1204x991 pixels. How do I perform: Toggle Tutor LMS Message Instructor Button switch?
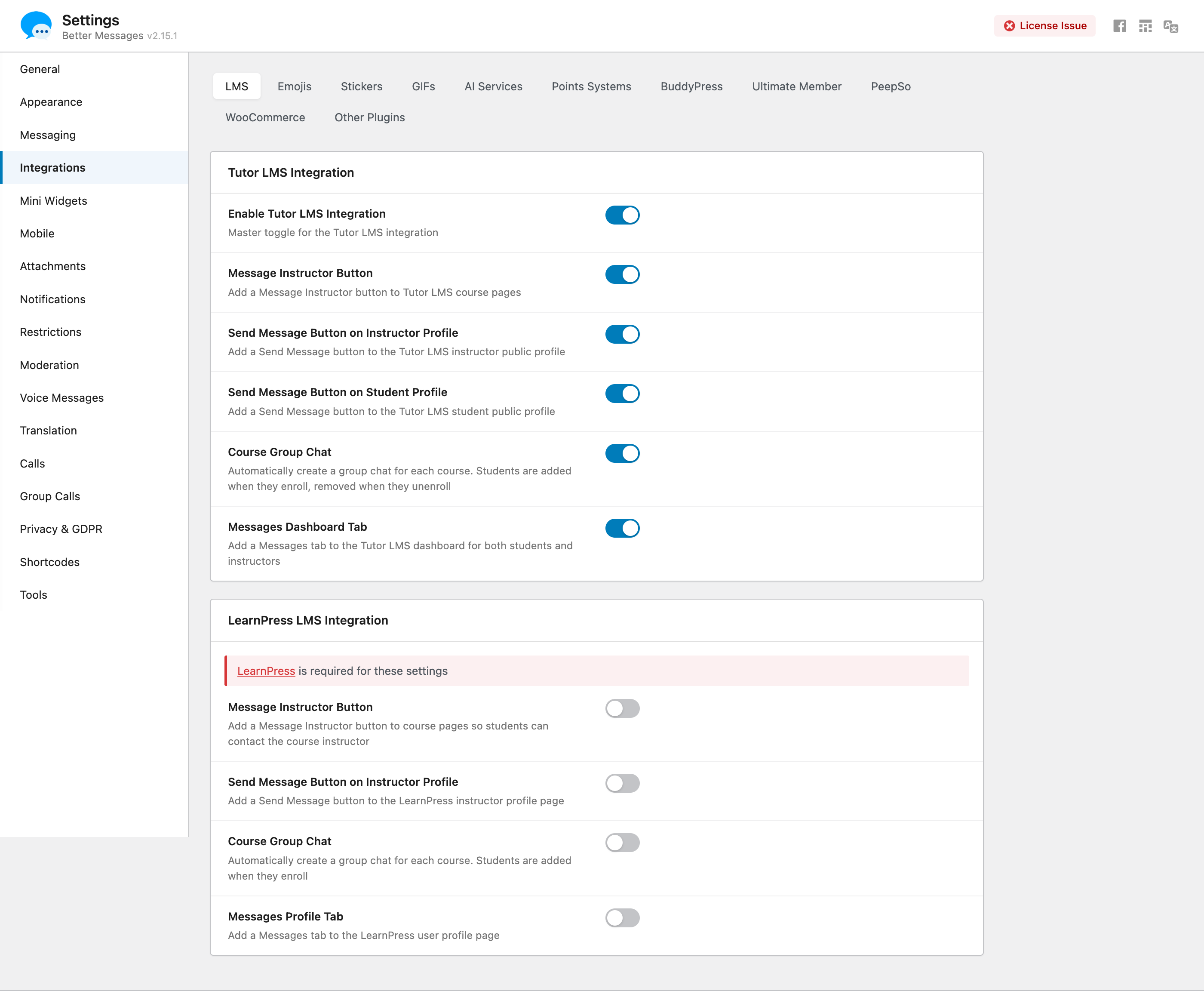(623, 274)
